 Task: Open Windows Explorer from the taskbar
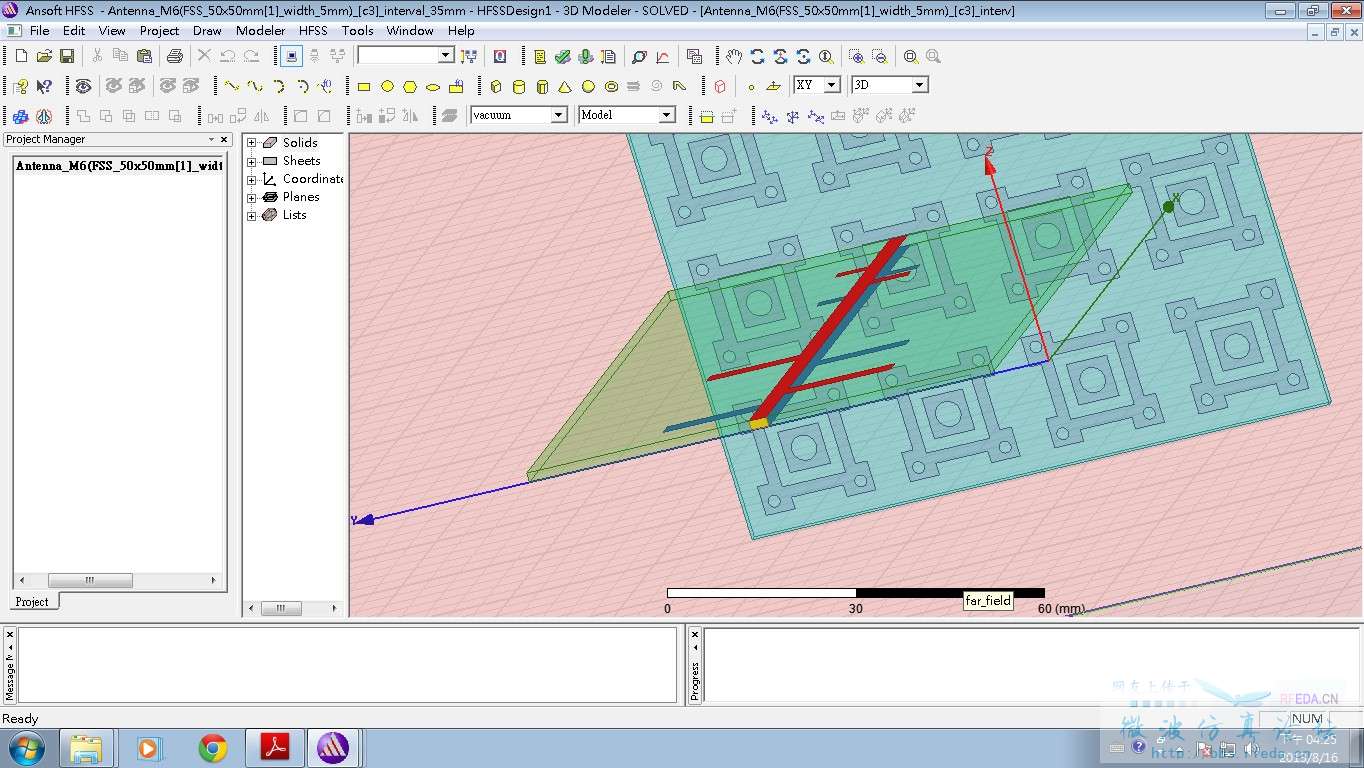[86, 748]
